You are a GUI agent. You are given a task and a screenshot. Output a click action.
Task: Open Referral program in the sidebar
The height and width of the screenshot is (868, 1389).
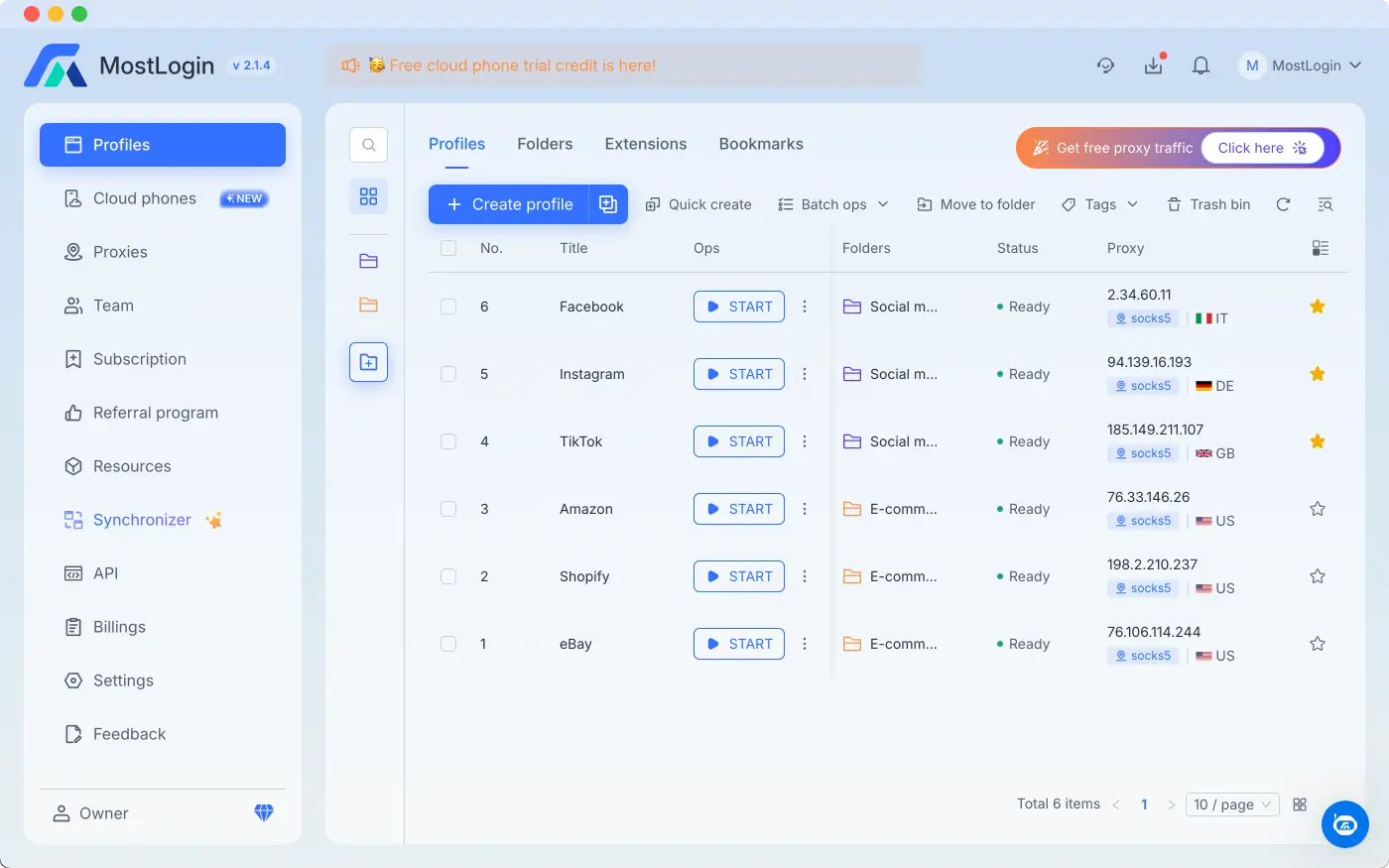[163, 413]
